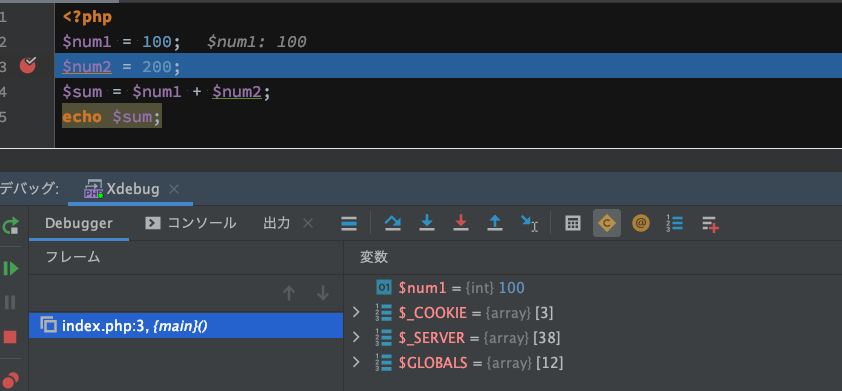842x391 pixels.
Task: Switch to the コンソール tab
Action: (191, 223)
